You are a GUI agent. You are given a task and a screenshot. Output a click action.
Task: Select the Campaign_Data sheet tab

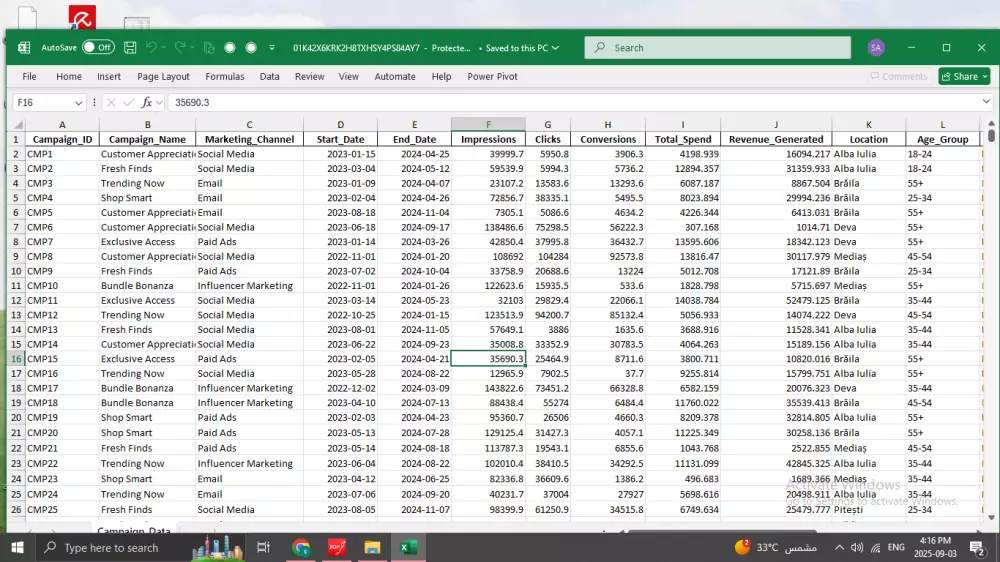[x=132, y=531]
